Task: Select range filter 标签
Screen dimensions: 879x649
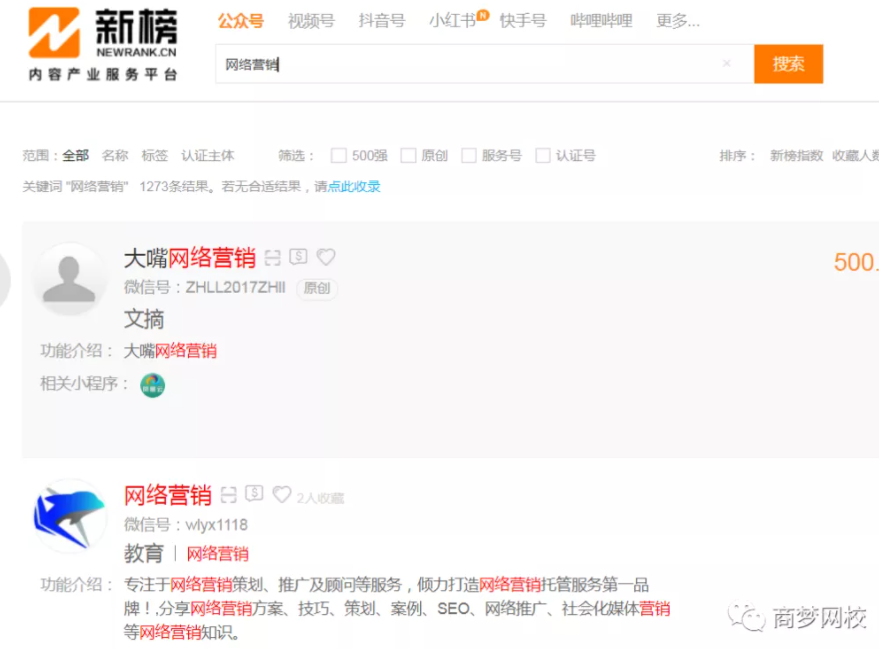Action: pyautogui.click(x=155, y=155)
